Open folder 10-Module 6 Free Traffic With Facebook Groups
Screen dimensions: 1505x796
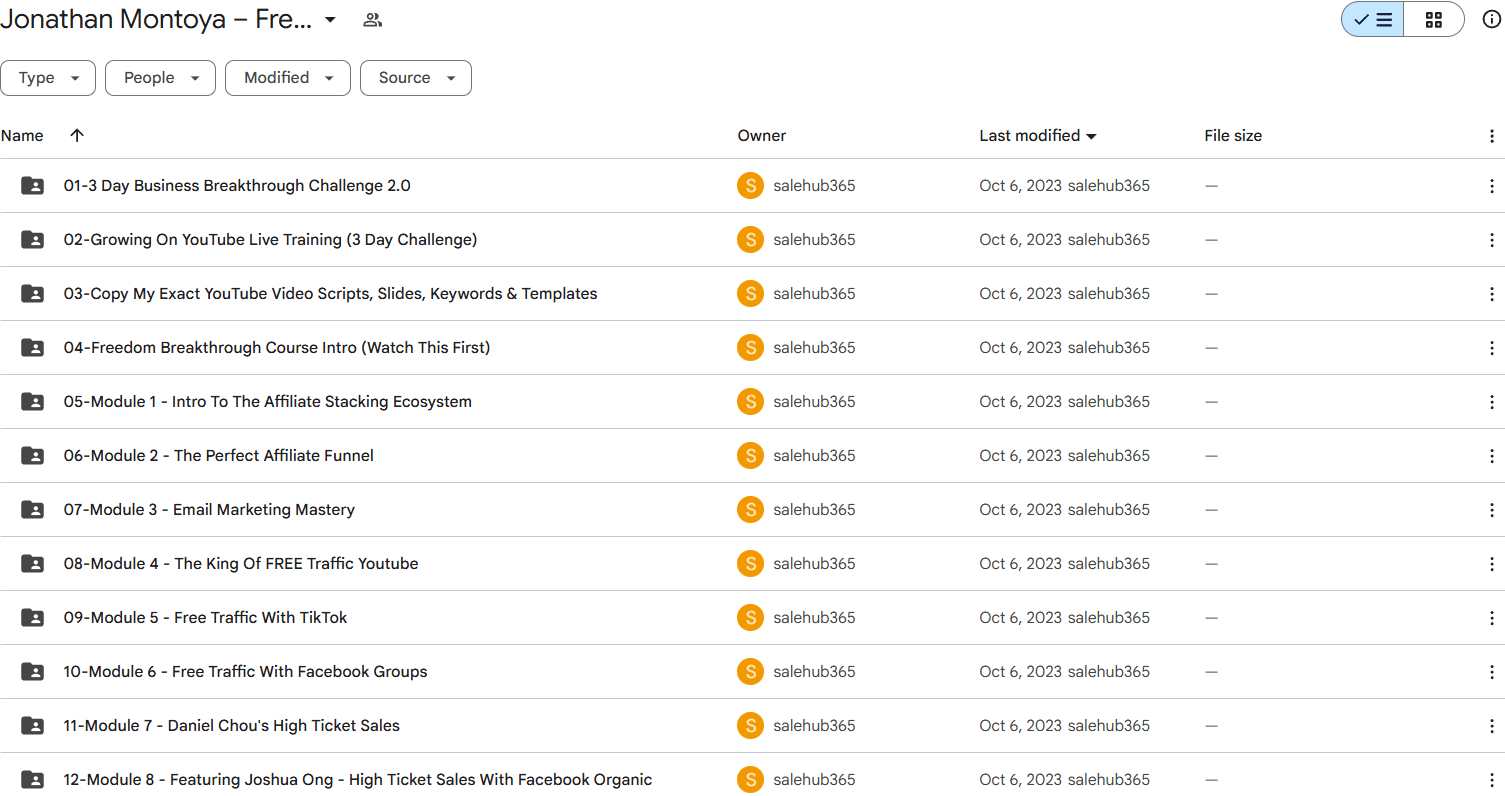pyautogui.click(x=246, y=672)
